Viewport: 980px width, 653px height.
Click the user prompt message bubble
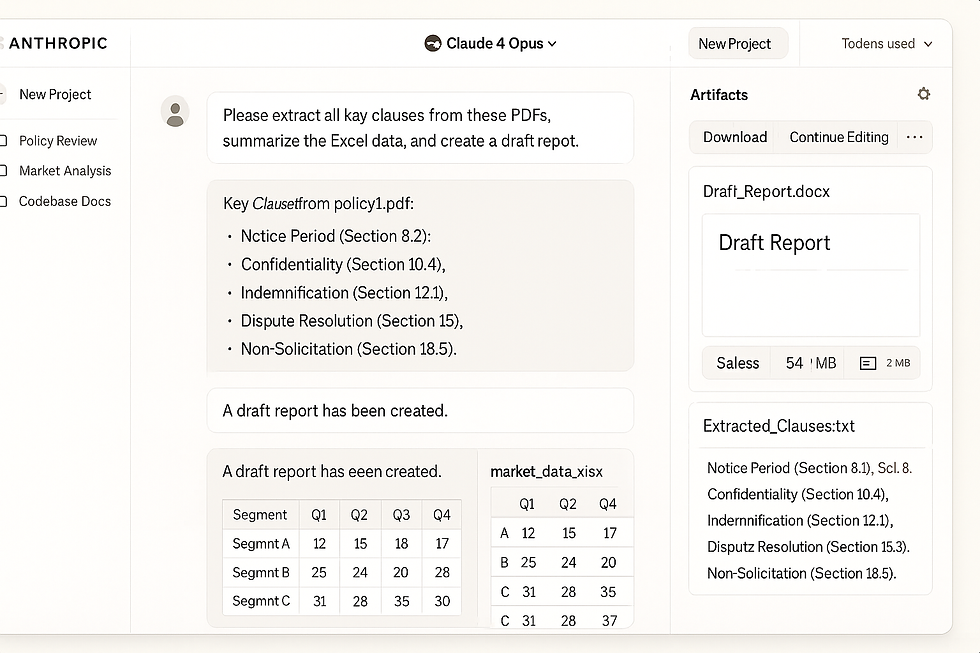(420, 128)
